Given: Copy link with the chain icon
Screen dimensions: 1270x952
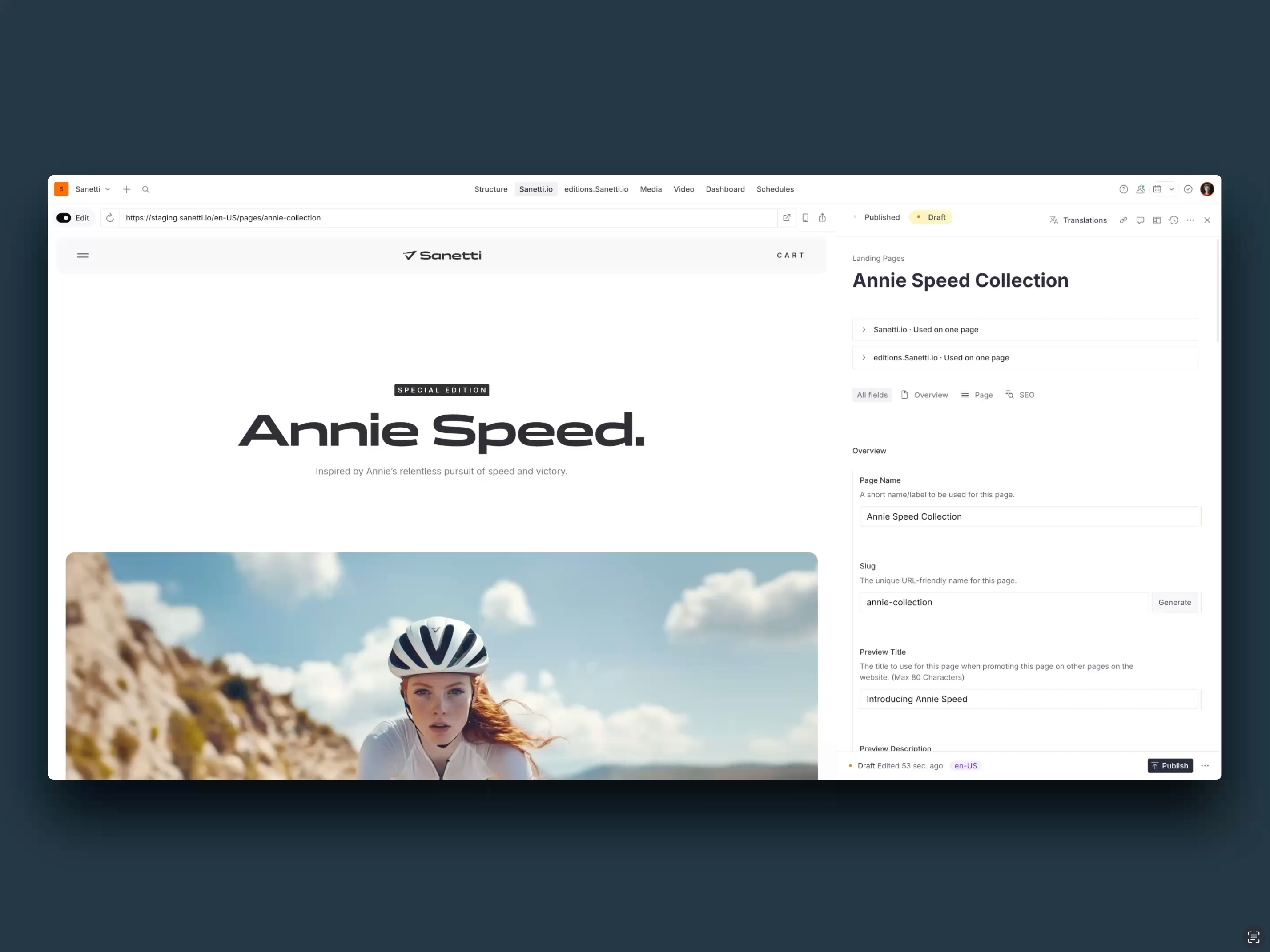Looking at the screenshot, I should point(1123,220).
